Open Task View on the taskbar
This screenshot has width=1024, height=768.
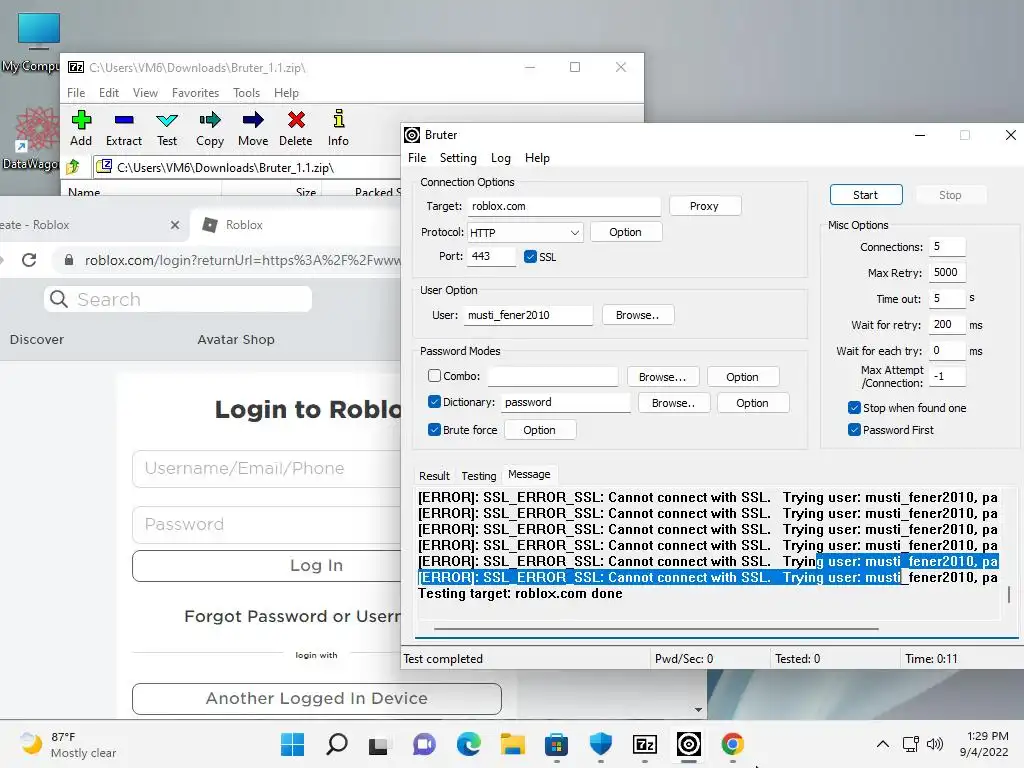pos(378,745)
